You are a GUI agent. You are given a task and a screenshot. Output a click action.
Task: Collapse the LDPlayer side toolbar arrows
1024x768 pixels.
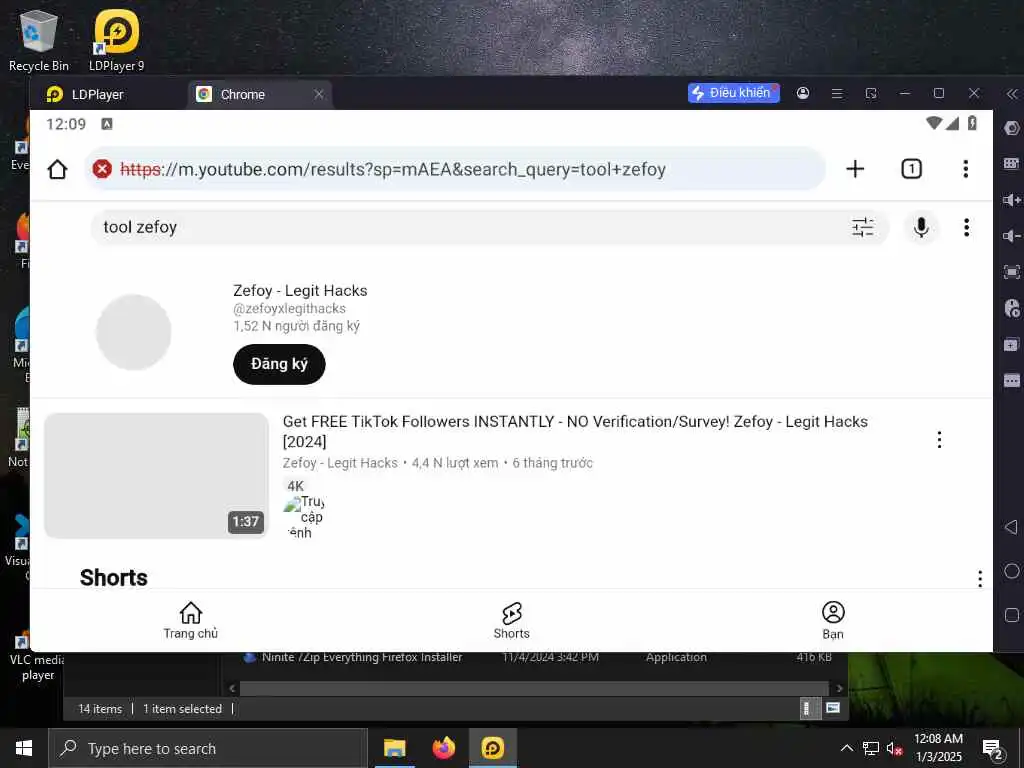[x=1012, y=94]
